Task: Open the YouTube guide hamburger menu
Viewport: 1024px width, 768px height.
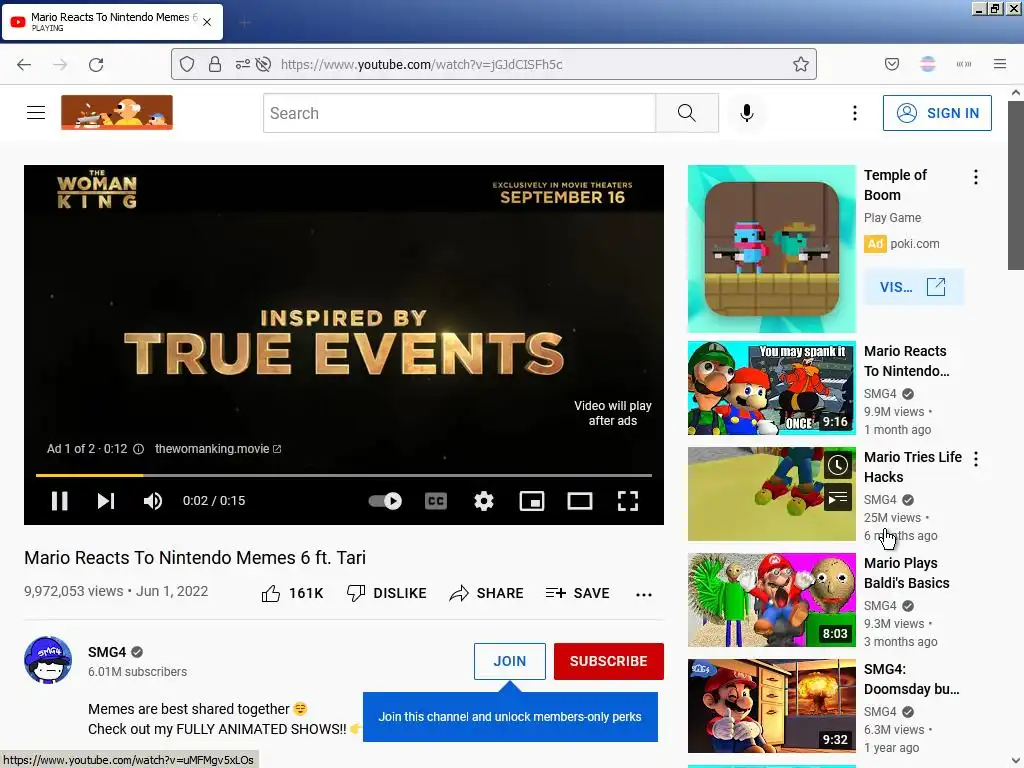Action: tap(36, 113)
